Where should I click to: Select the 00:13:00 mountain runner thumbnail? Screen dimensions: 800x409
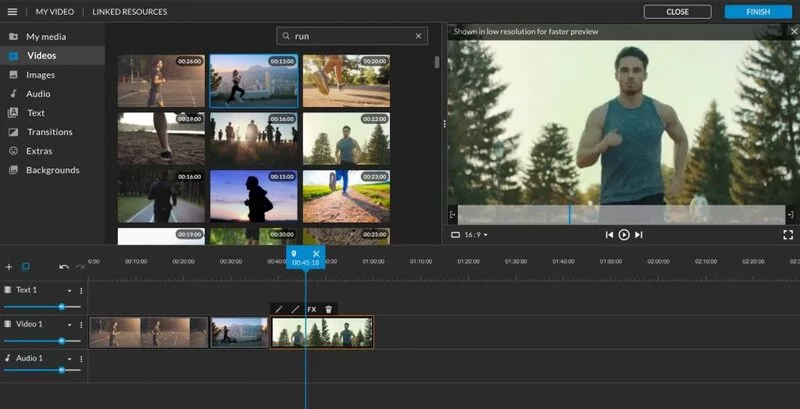[254, 81]
